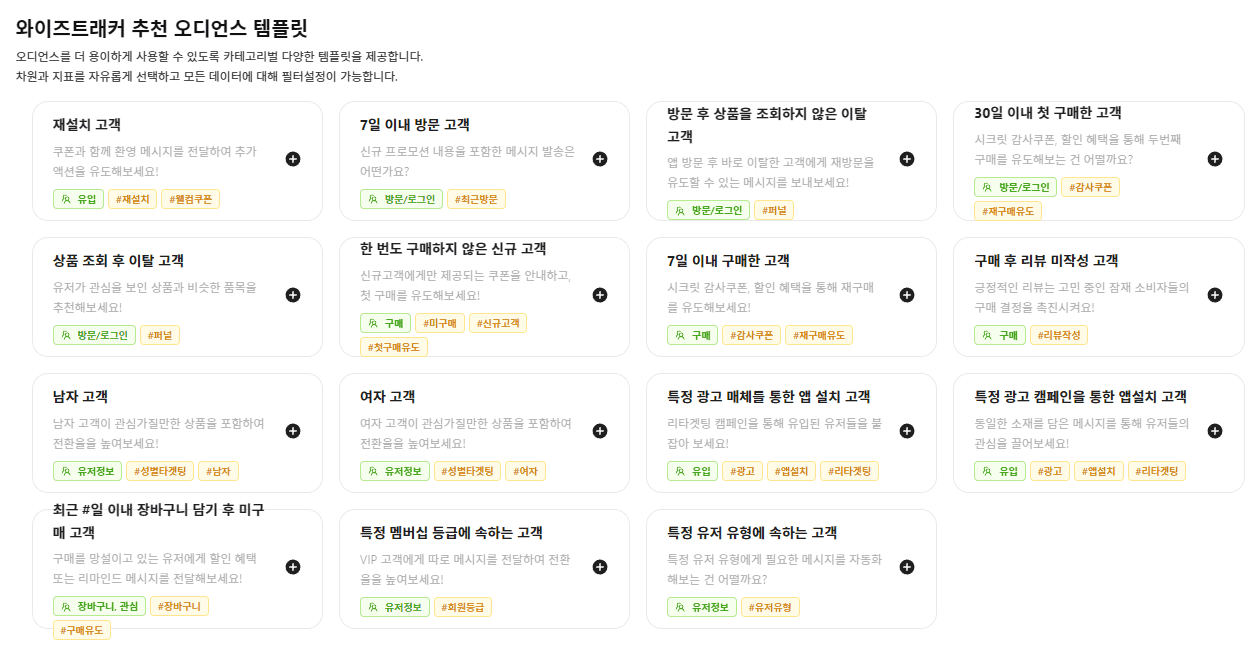Select the #회원등급 tag
Screen dimensions: 1253x650
pyautogui.click(x=462, y=607)
